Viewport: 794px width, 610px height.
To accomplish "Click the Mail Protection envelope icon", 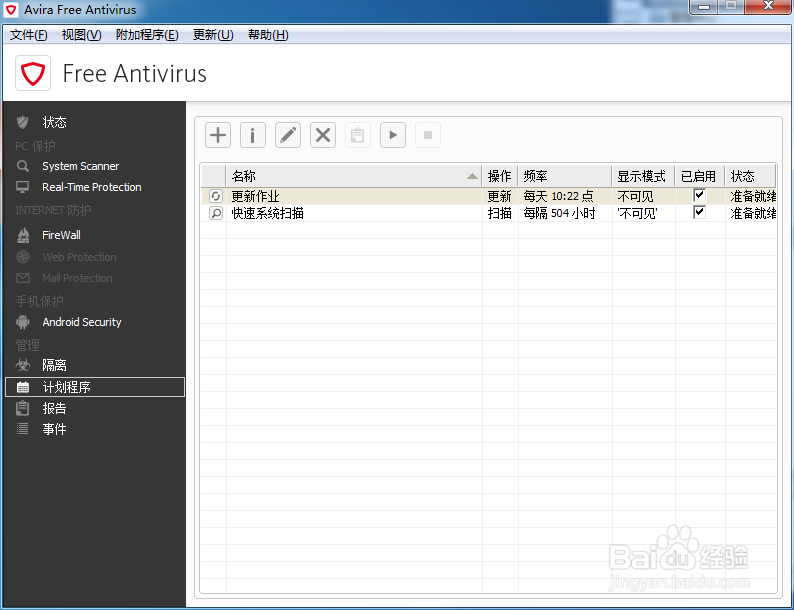I will point(23,278).
